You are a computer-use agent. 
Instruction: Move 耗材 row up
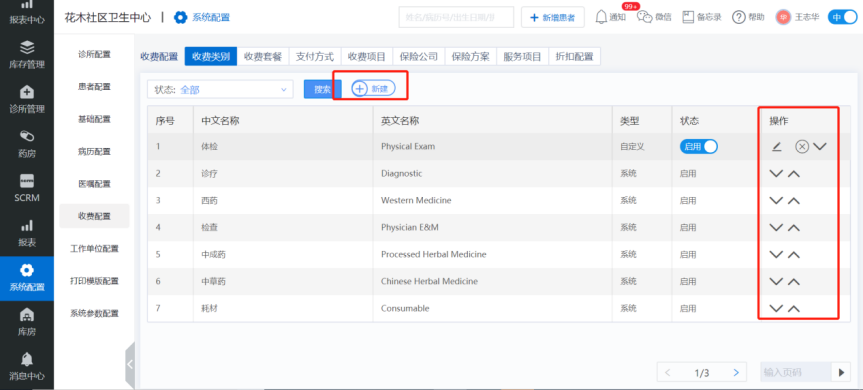tap(794, 308)
